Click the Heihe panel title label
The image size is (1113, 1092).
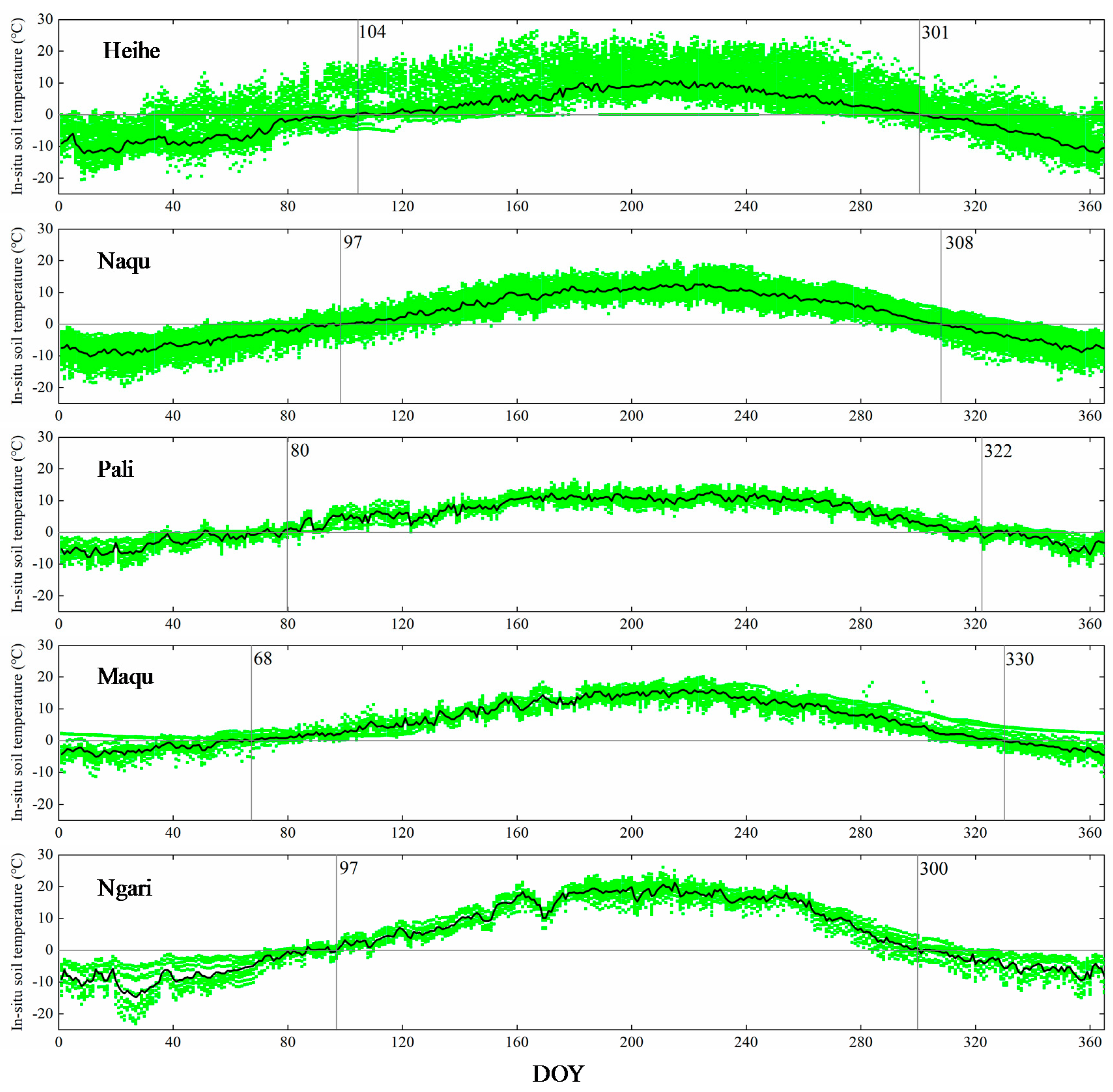[x=131, y=51]
